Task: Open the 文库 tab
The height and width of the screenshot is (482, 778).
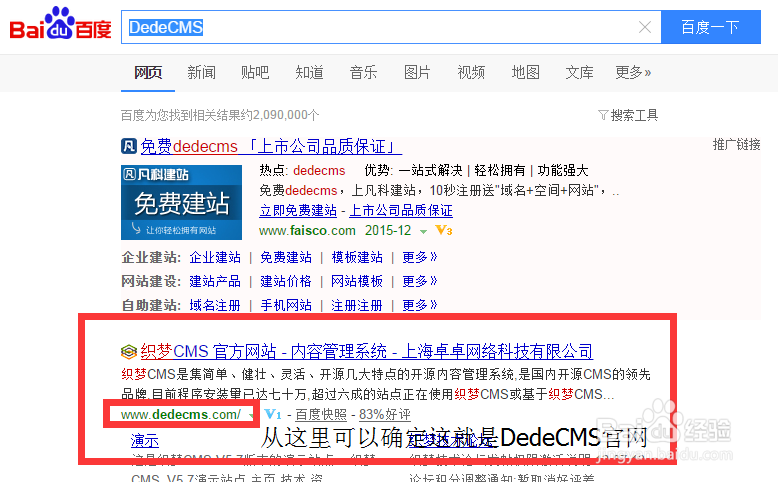Action: [x=579, y=72]
